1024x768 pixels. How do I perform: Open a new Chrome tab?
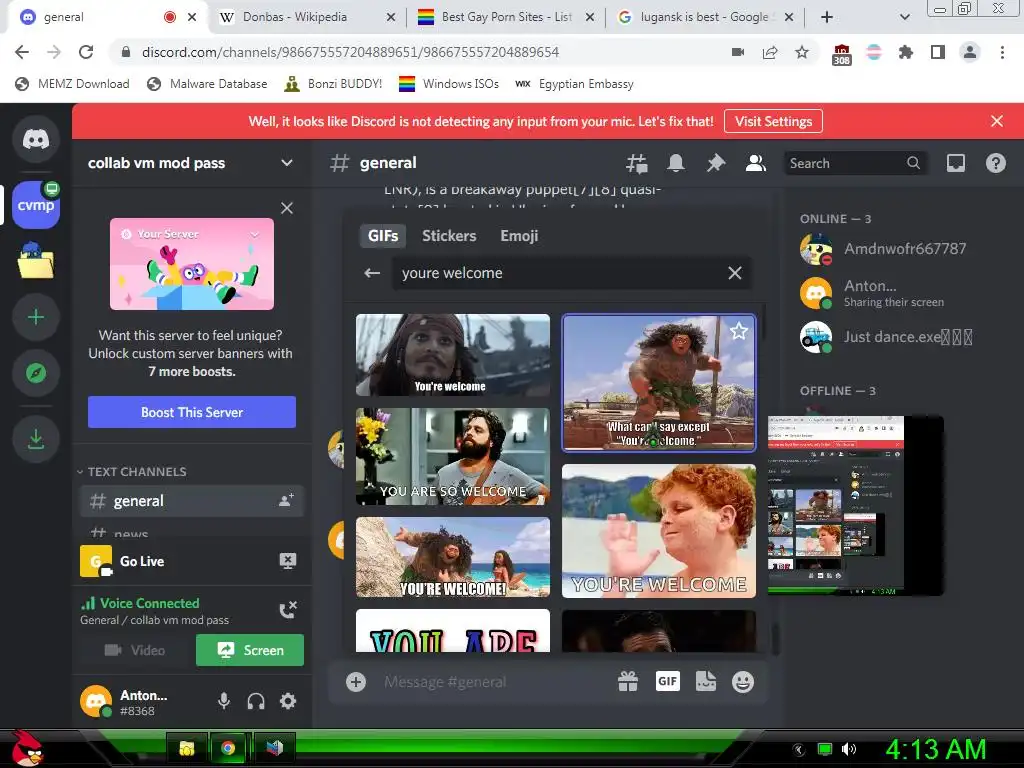click(x=827, y=17)
